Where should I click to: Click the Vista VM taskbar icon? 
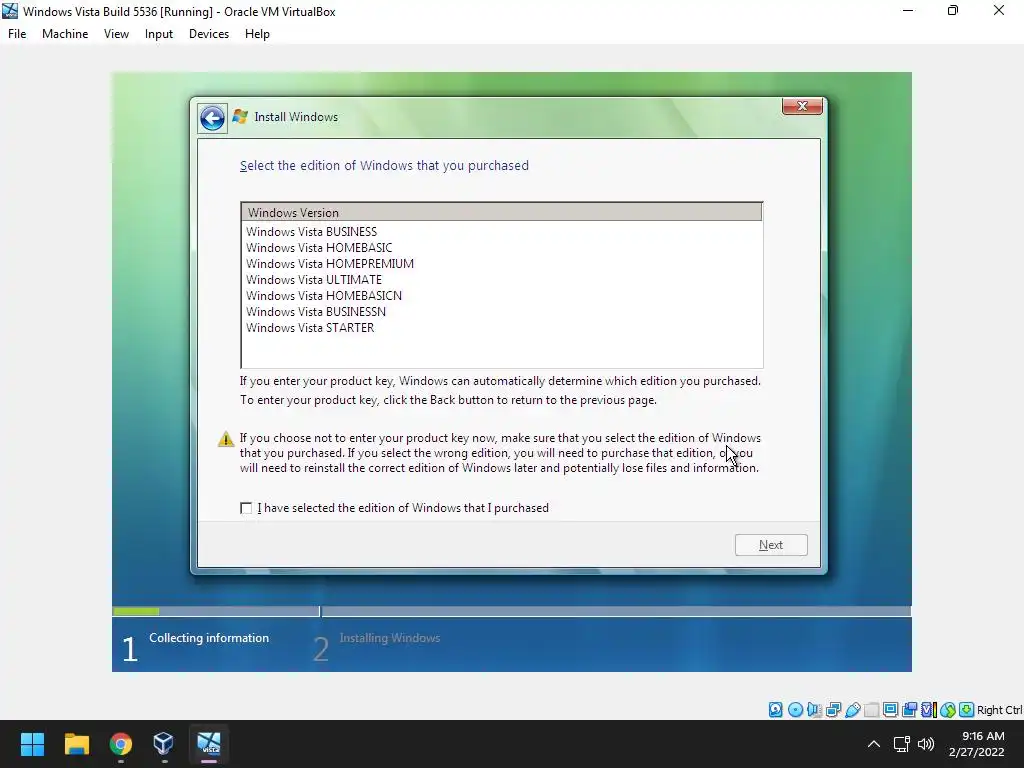(209, 744)
